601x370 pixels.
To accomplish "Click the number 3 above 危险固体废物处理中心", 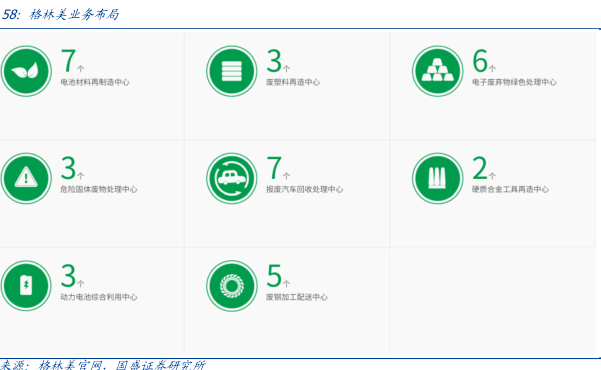I will pyautogui.click(x=68, y=168).
